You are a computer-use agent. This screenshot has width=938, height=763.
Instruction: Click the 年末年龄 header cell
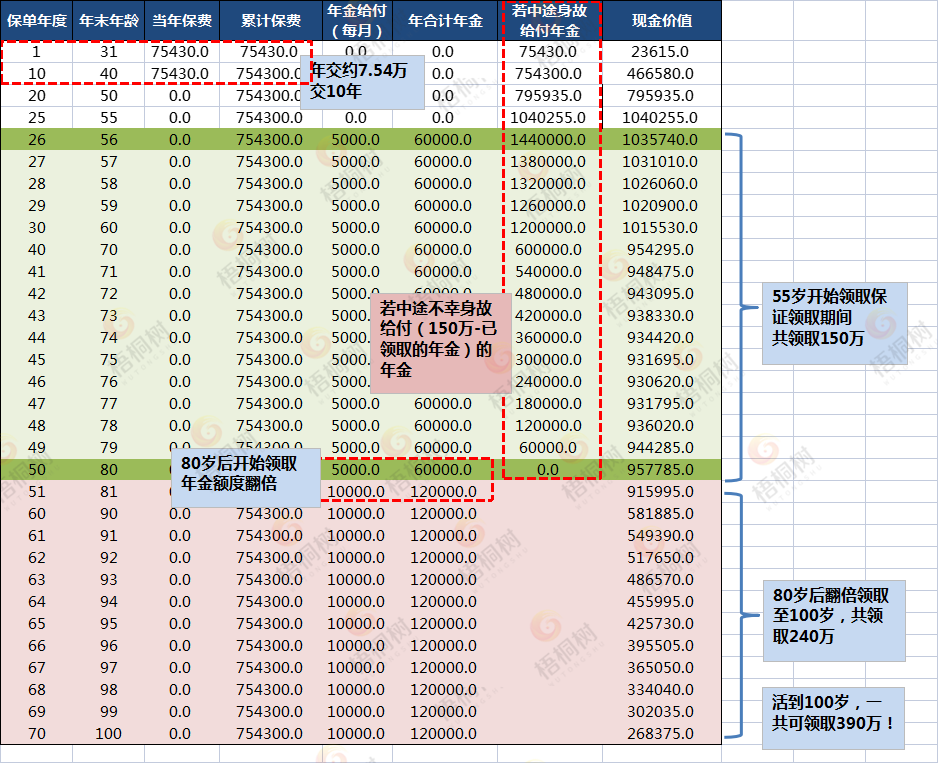(x=108, y=20)
